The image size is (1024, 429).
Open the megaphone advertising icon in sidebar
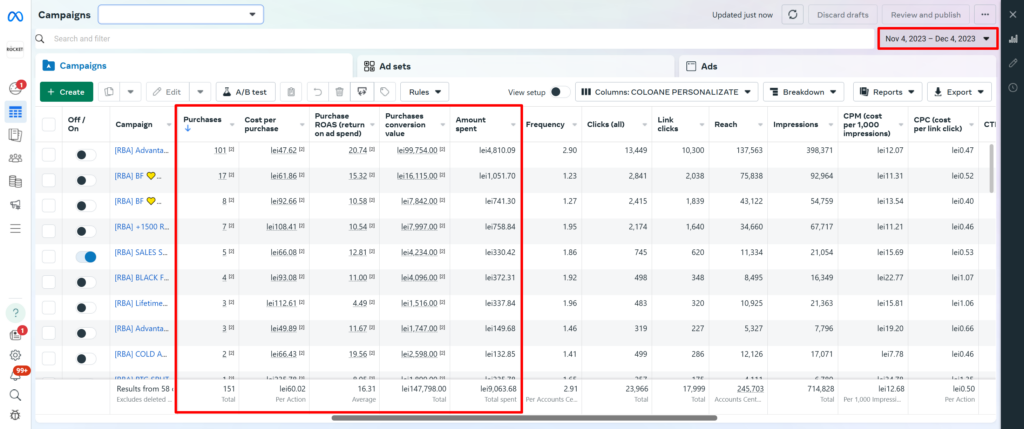coord(15,205)
